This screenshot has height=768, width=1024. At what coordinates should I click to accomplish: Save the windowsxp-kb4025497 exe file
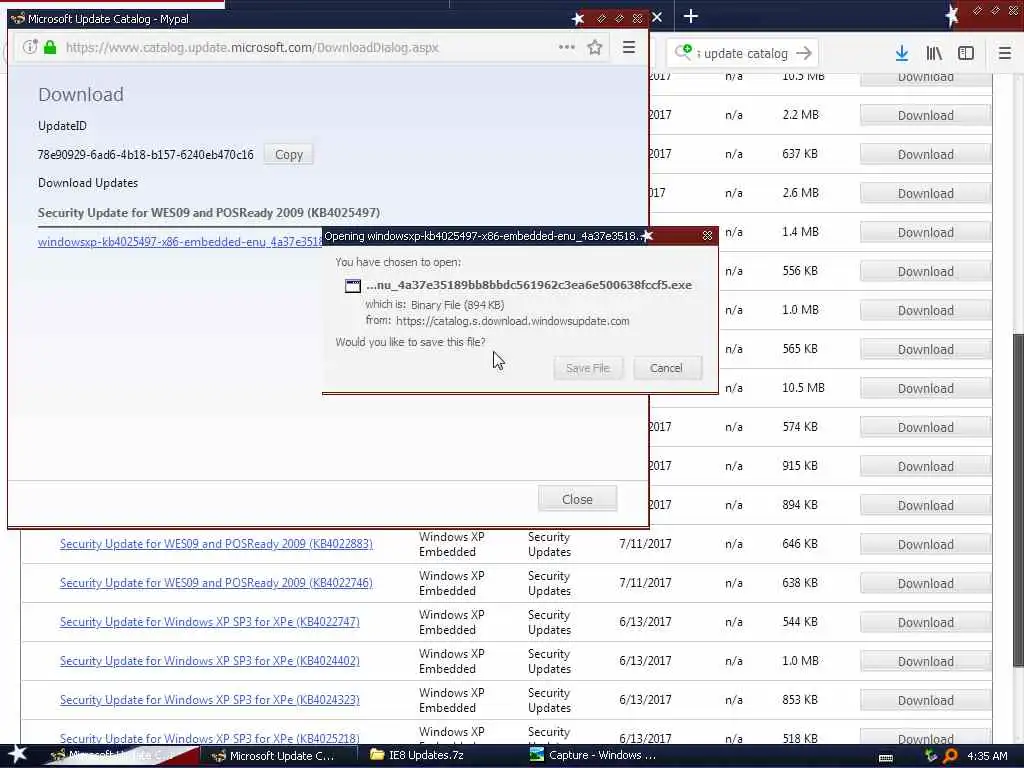click(588, 368)
